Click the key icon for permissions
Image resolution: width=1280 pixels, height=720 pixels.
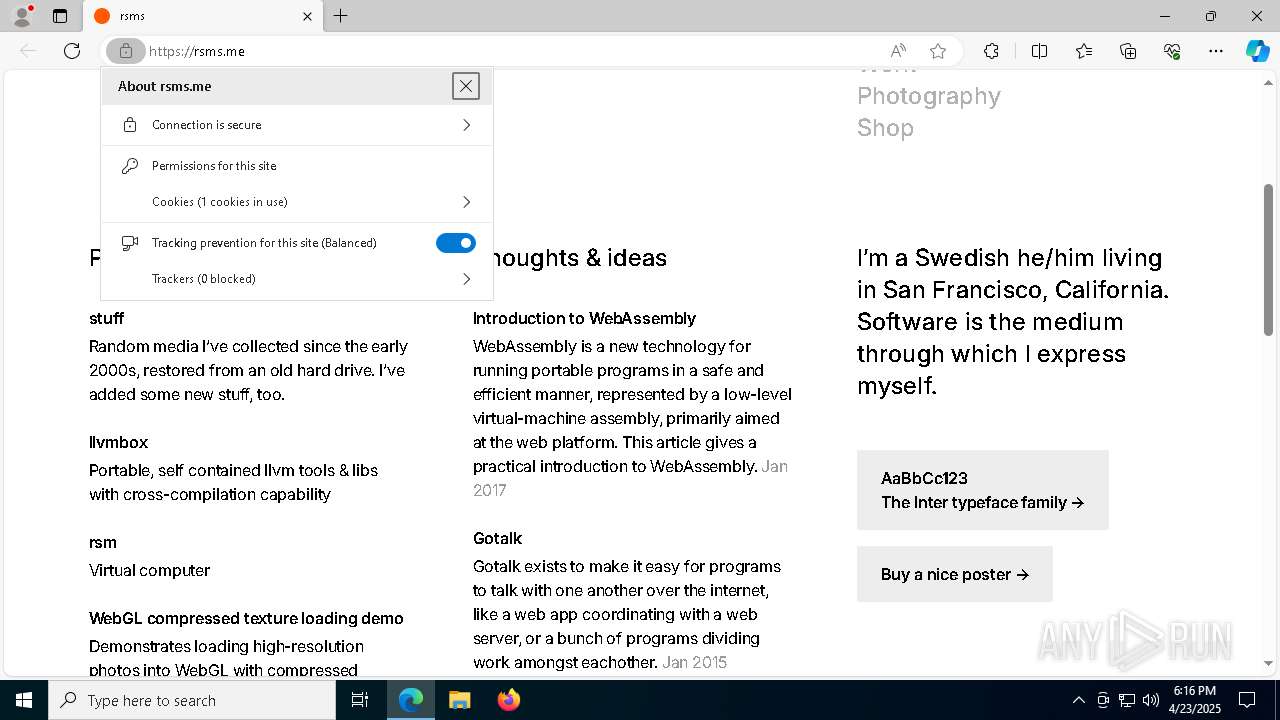[x=130, y=166]
